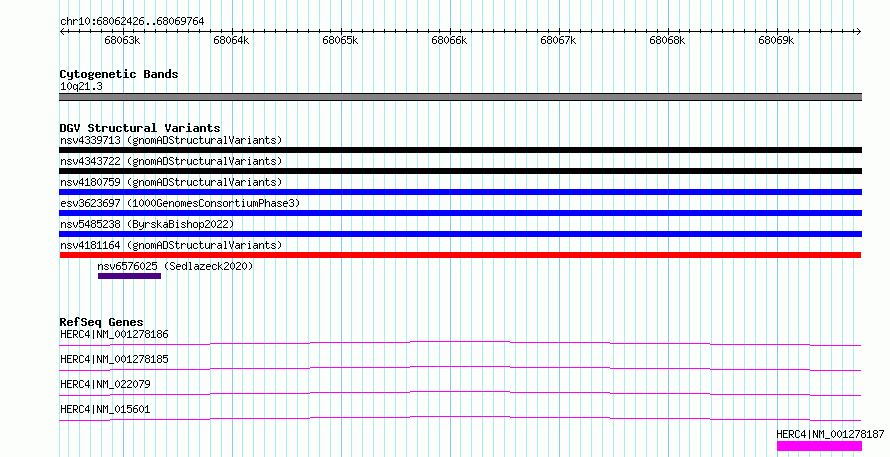Open variant nsv4343722 label

(x=171, y=161)
